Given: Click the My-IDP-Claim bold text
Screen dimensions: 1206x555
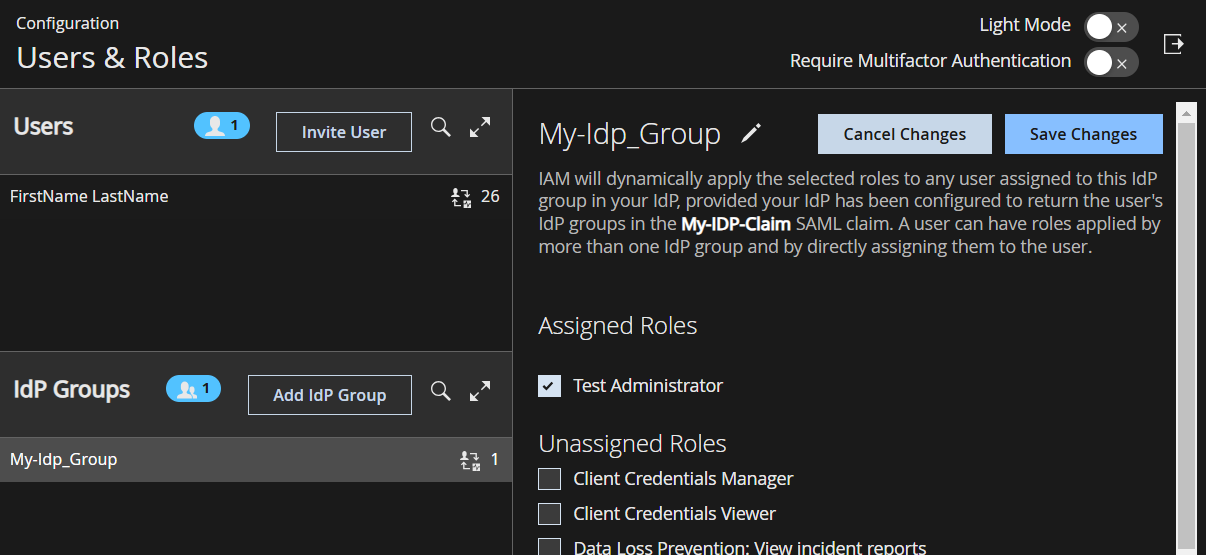Looking at the screenshot, I should 736,224.
